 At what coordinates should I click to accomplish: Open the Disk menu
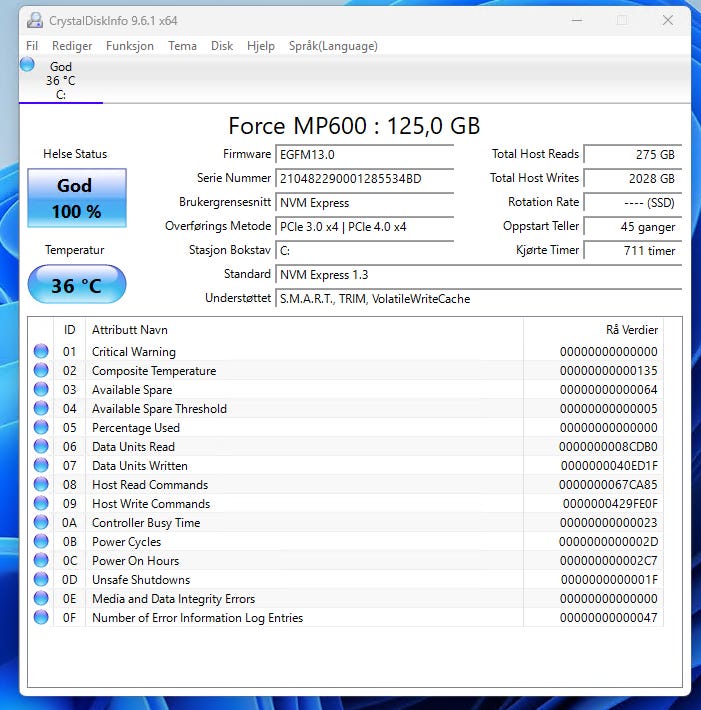click(x=222, y=46)
